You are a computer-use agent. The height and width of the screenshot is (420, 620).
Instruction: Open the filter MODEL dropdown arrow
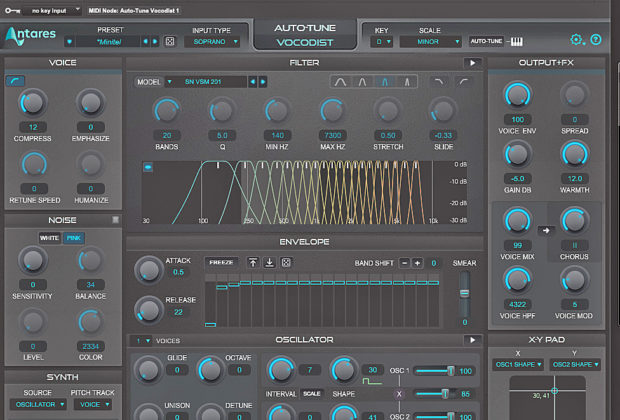click(x=170, y=82)
